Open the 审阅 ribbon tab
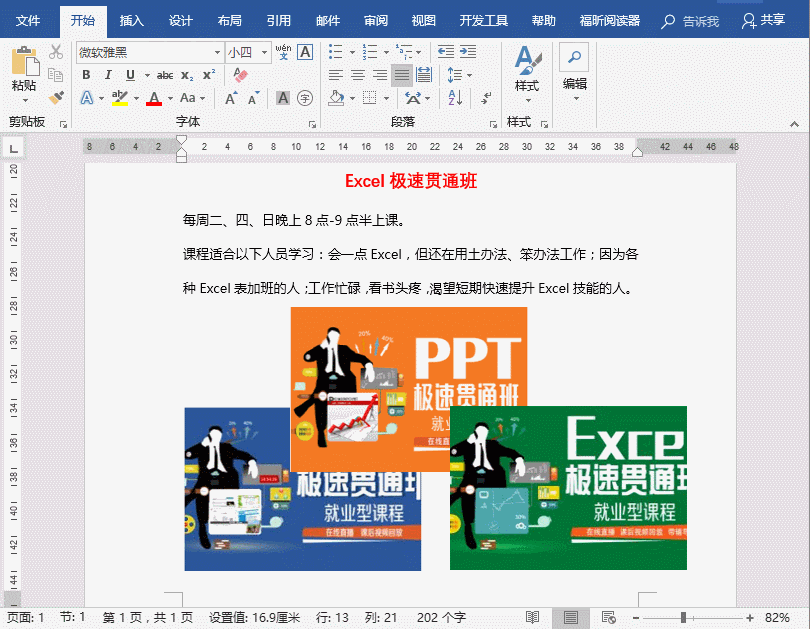Screen dimensions: 810x629 [x=376, y=20]
